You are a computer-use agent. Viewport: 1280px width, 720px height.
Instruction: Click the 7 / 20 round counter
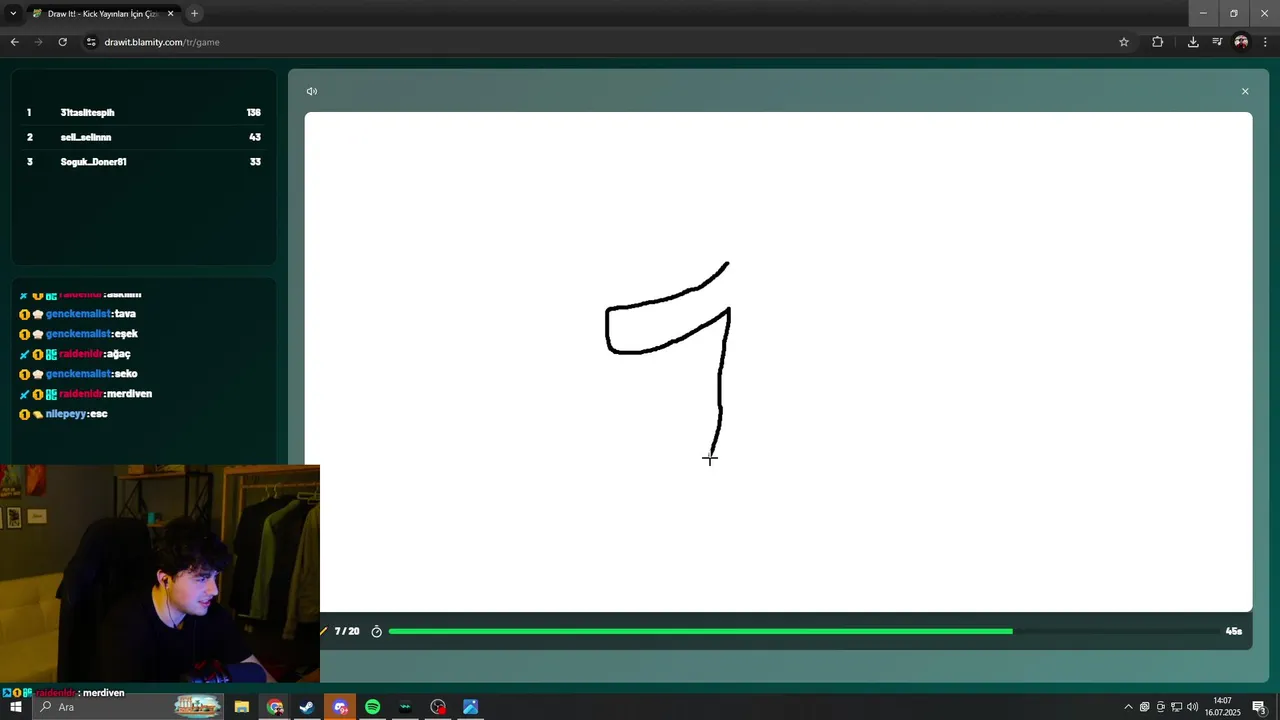pos(347,631)
